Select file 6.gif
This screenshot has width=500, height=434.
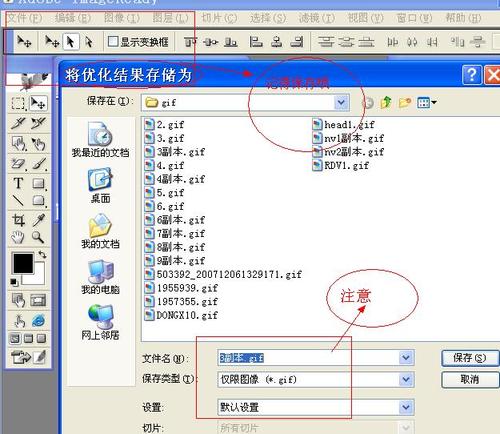(x=164, y=206)
